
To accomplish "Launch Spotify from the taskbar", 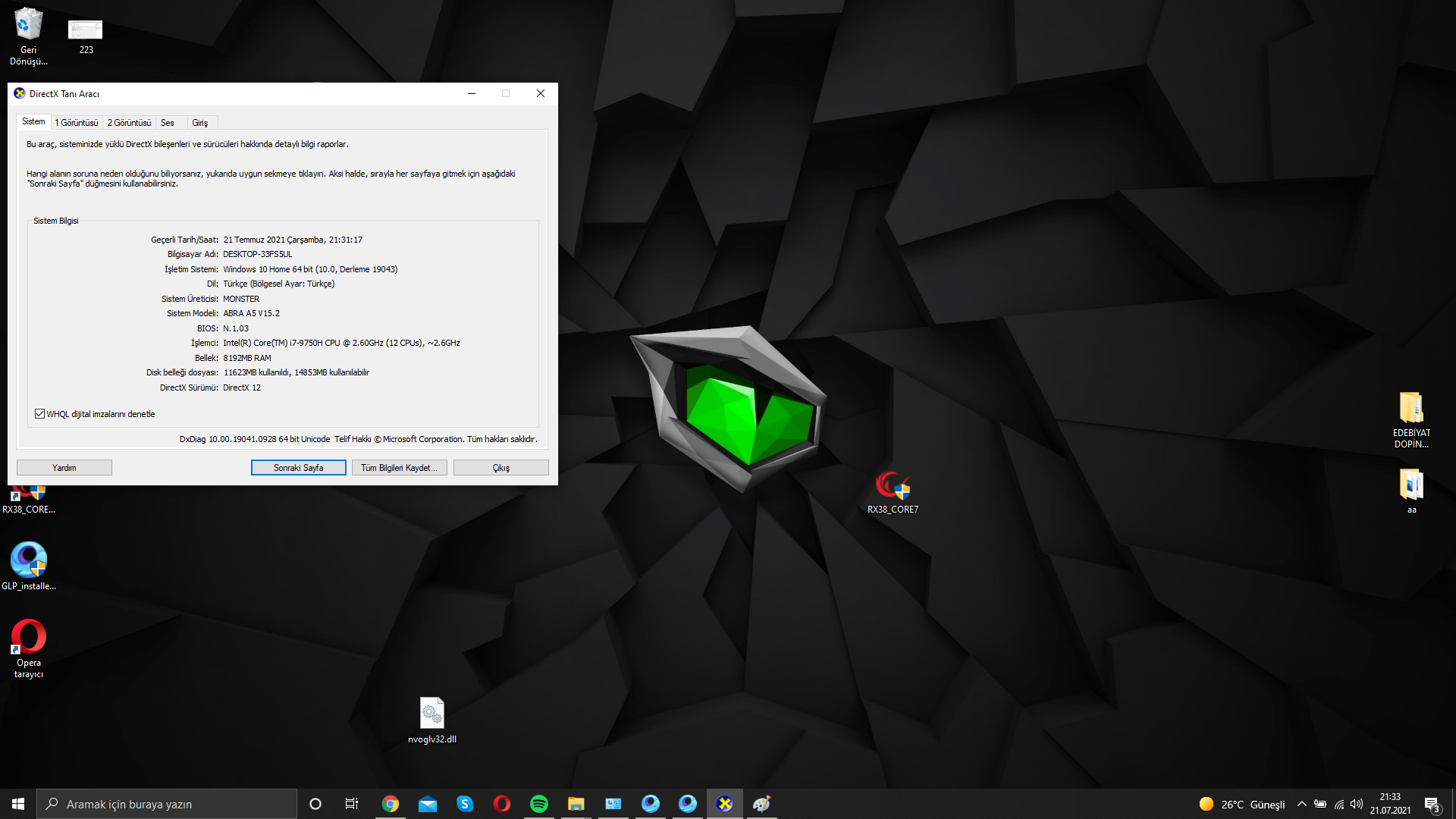I will pyautogui.click(x=539, y=804).
